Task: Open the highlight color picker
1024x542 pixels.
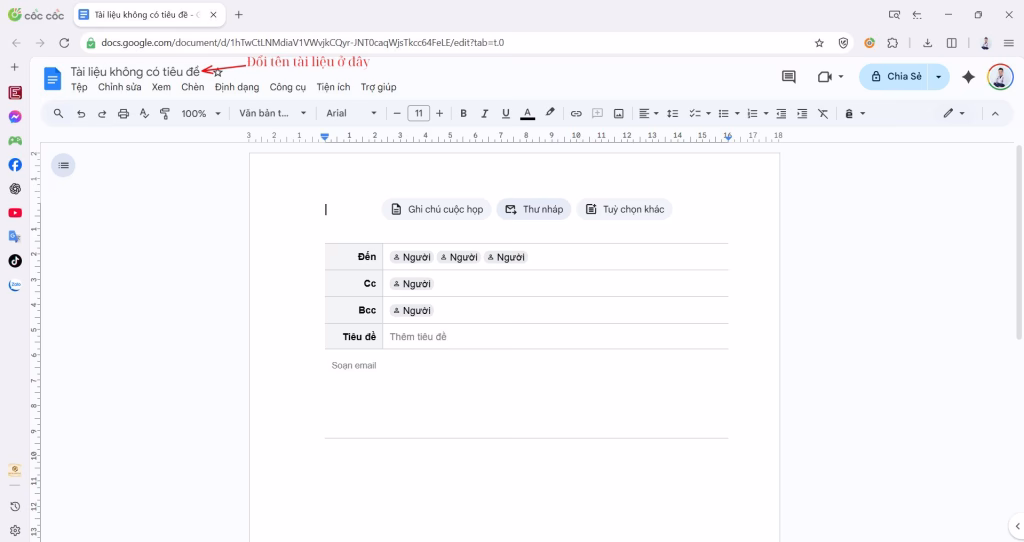Action: (550, 114)
